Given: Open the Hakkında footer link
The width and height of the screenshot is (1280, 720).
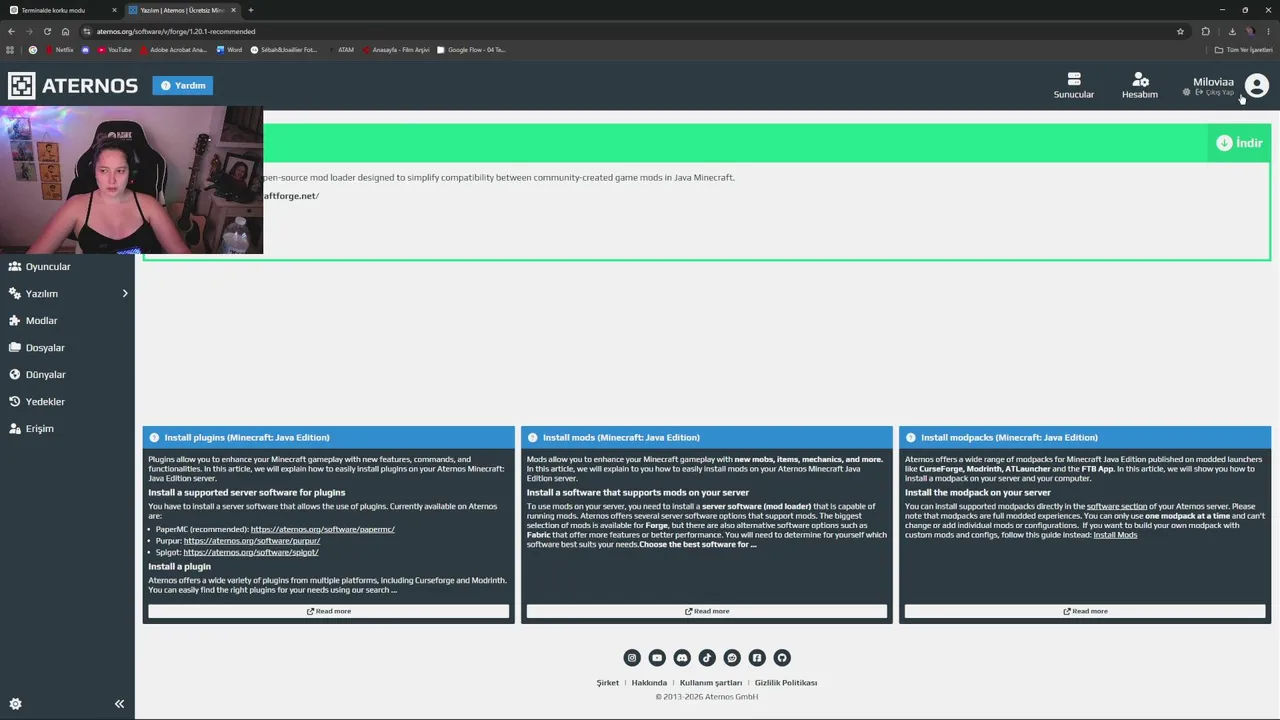Looking at the screenshot, I should click(649, 683).
